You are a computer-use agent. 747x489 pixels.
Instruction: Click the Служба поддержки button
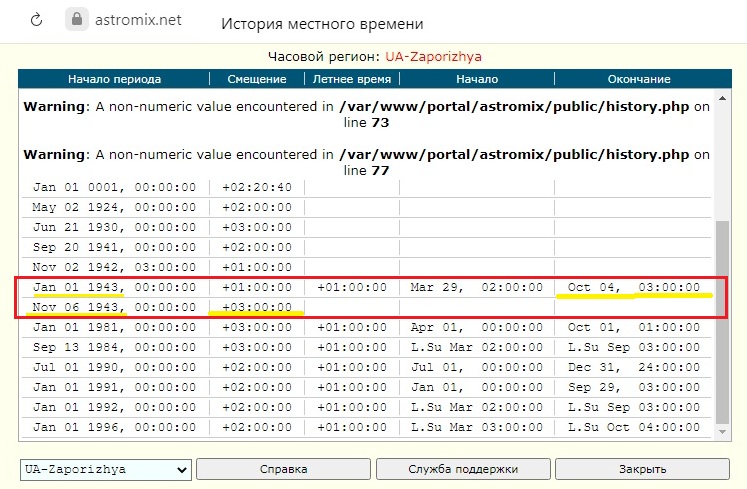462,469
